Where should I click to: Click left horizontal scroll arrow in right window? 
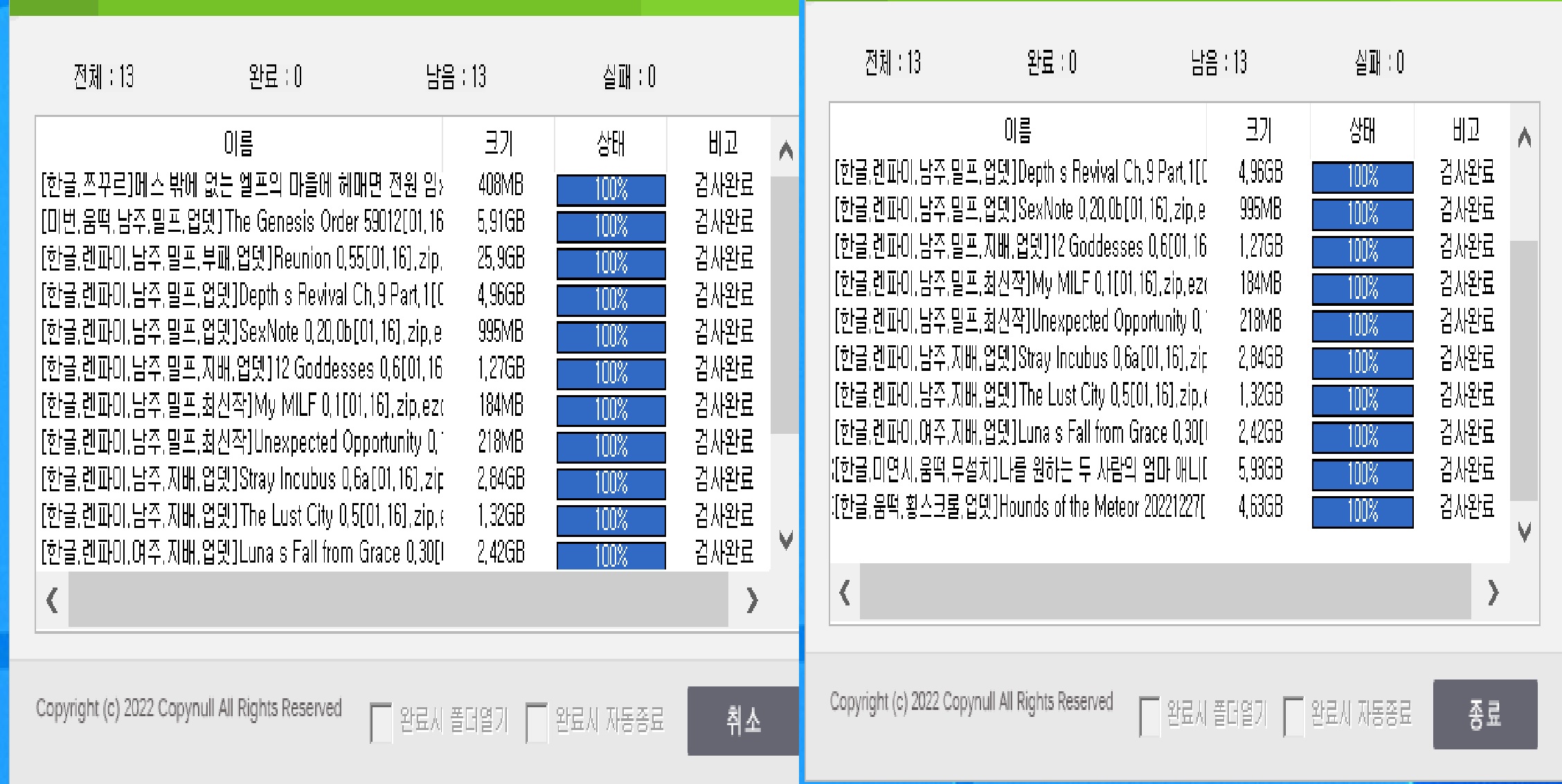tap(844, 593)
